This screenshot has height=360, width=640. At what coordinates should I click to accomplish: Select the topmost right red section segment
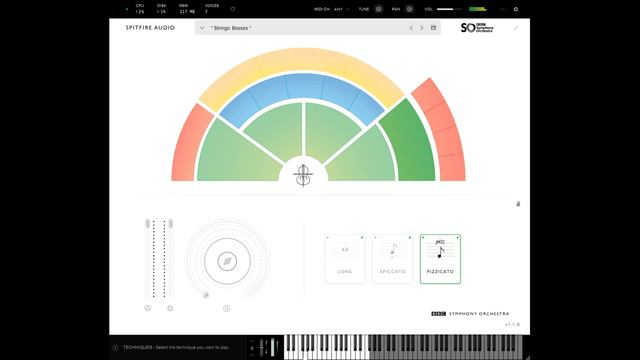tap(427, 94)
